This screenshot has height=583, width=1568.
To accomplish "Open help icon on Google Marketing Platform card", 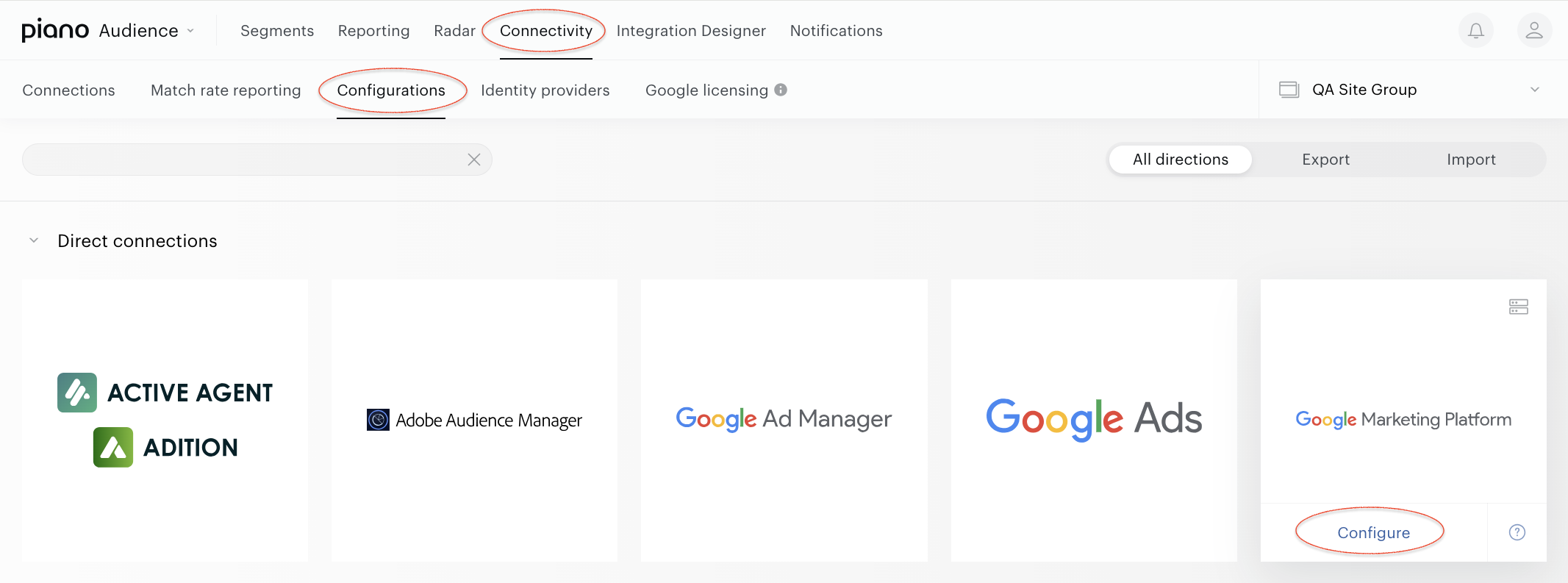I will pyautogui.click(x=1517, y=532).
